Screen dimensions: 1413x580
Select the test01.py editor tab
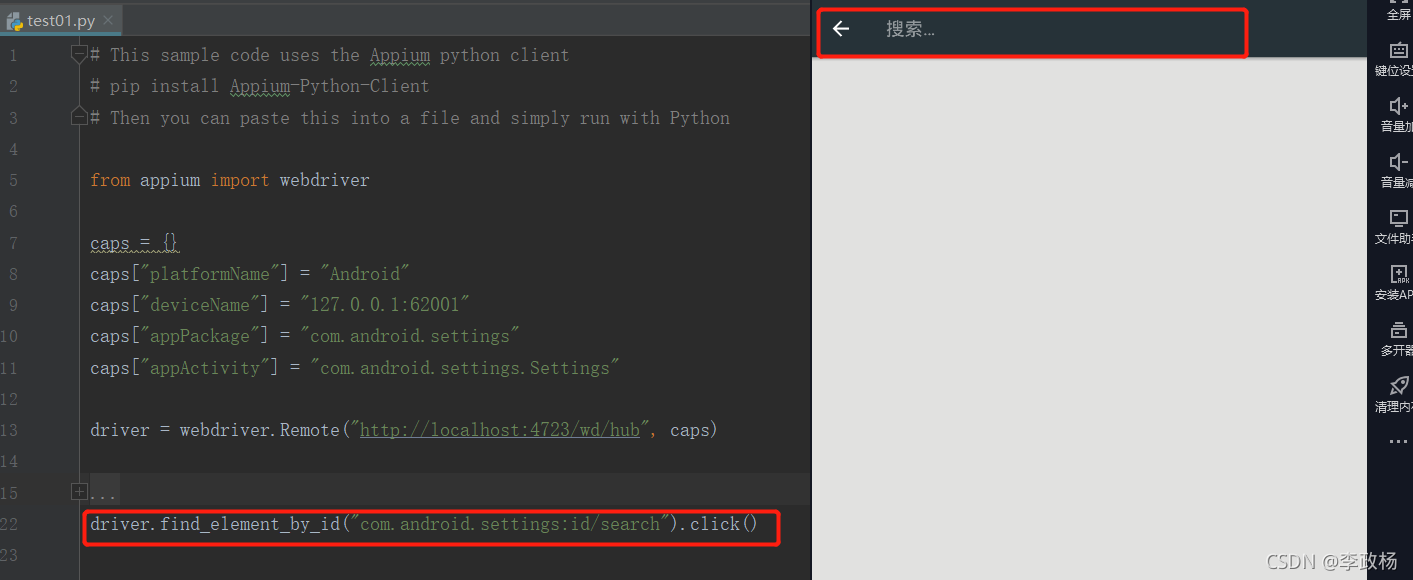click(x=60, y=20)
